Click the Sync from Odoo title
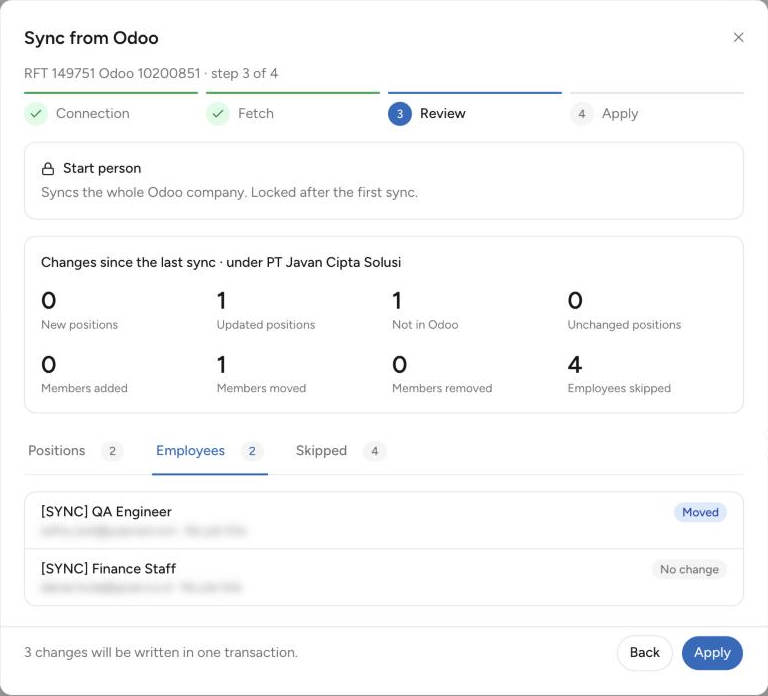This screenshot has width=768, height=696. click(91, 38)
